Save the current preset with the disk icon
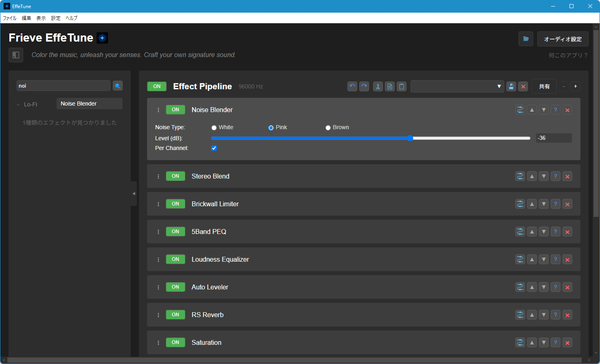The width and height of the screenshot is (600, 364). point(511,87)
